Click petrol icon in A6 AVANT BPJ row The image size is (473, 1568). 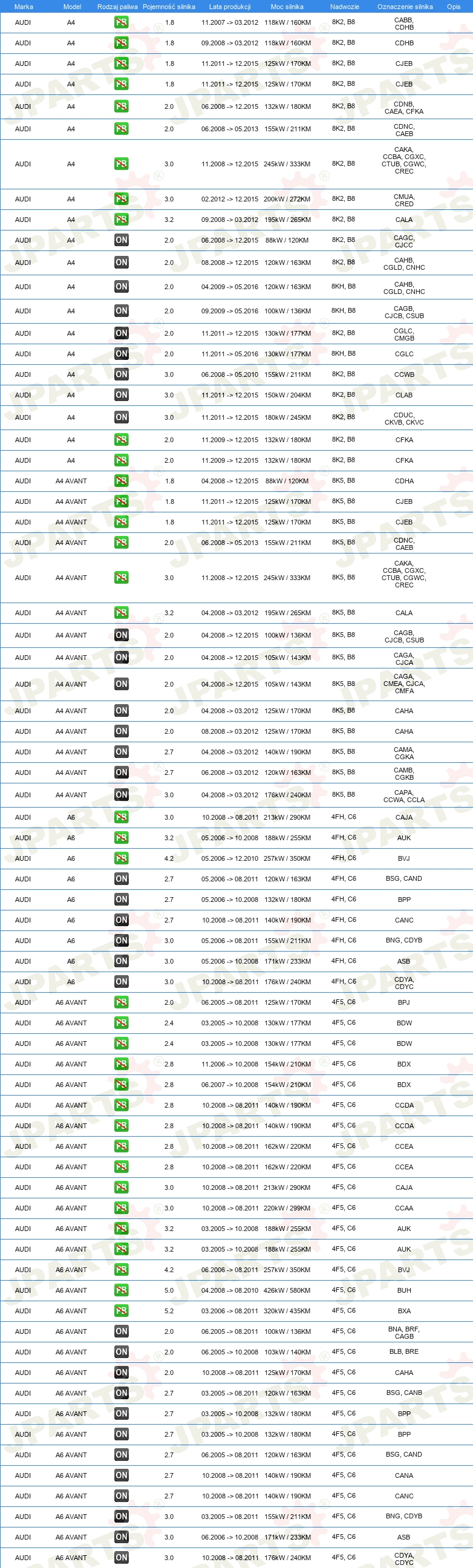pyautogui.click(x=121, y=1002)
